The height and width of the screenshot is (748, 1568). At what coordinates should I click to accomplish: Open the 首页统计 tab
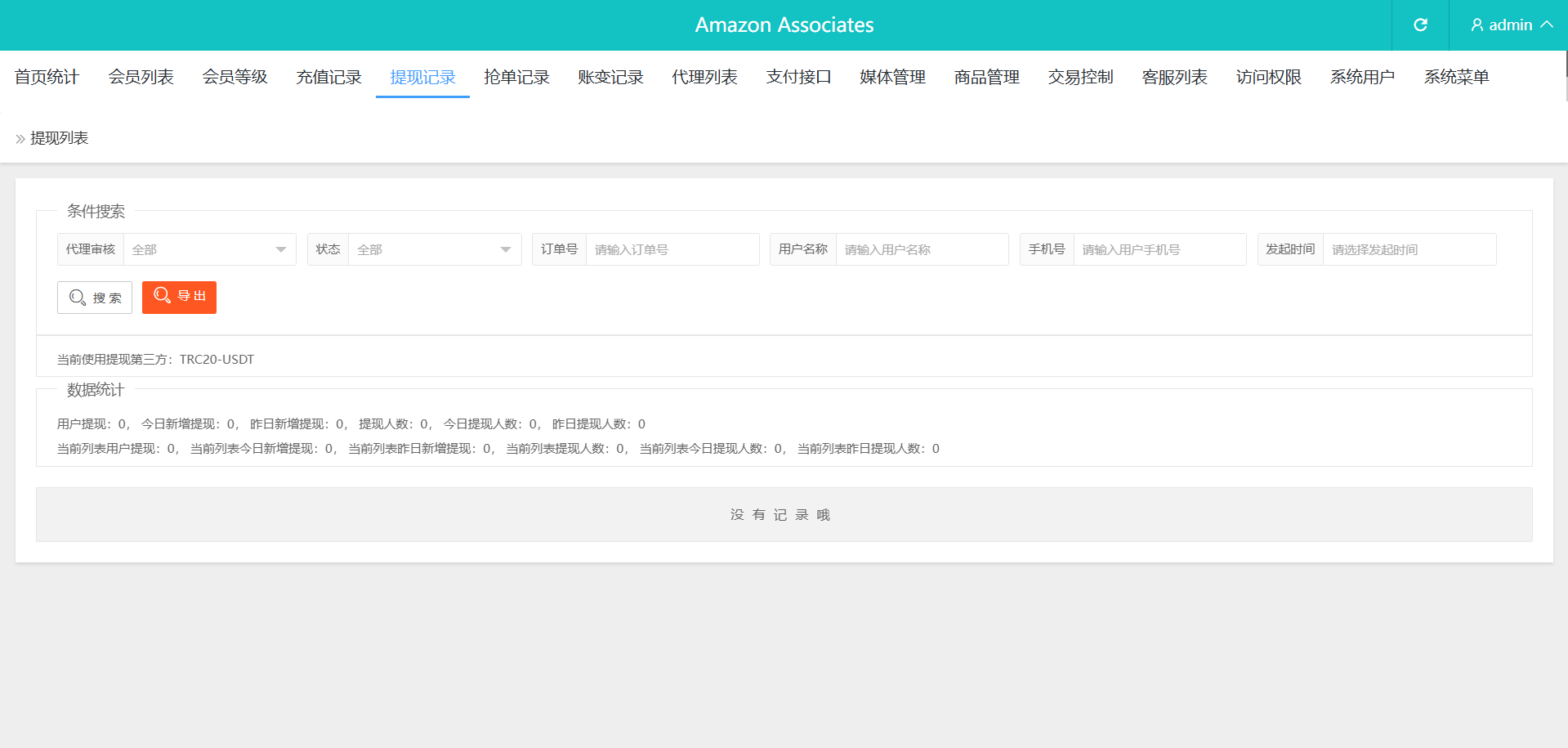(47, 77)
